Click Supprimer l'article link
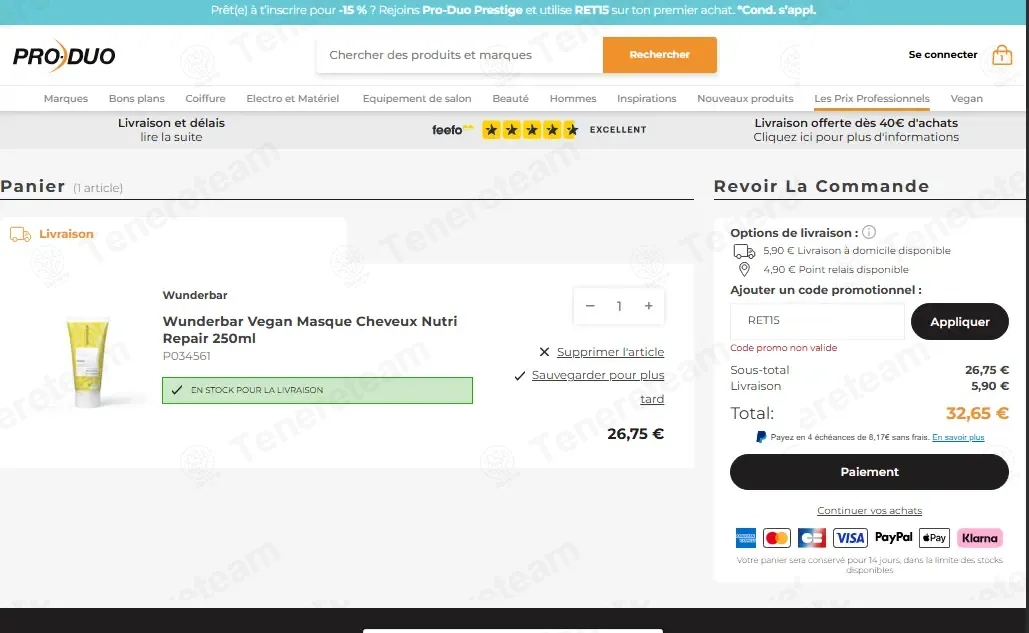The height and width of the screenshot is (633, 1029). pos(610,352)
